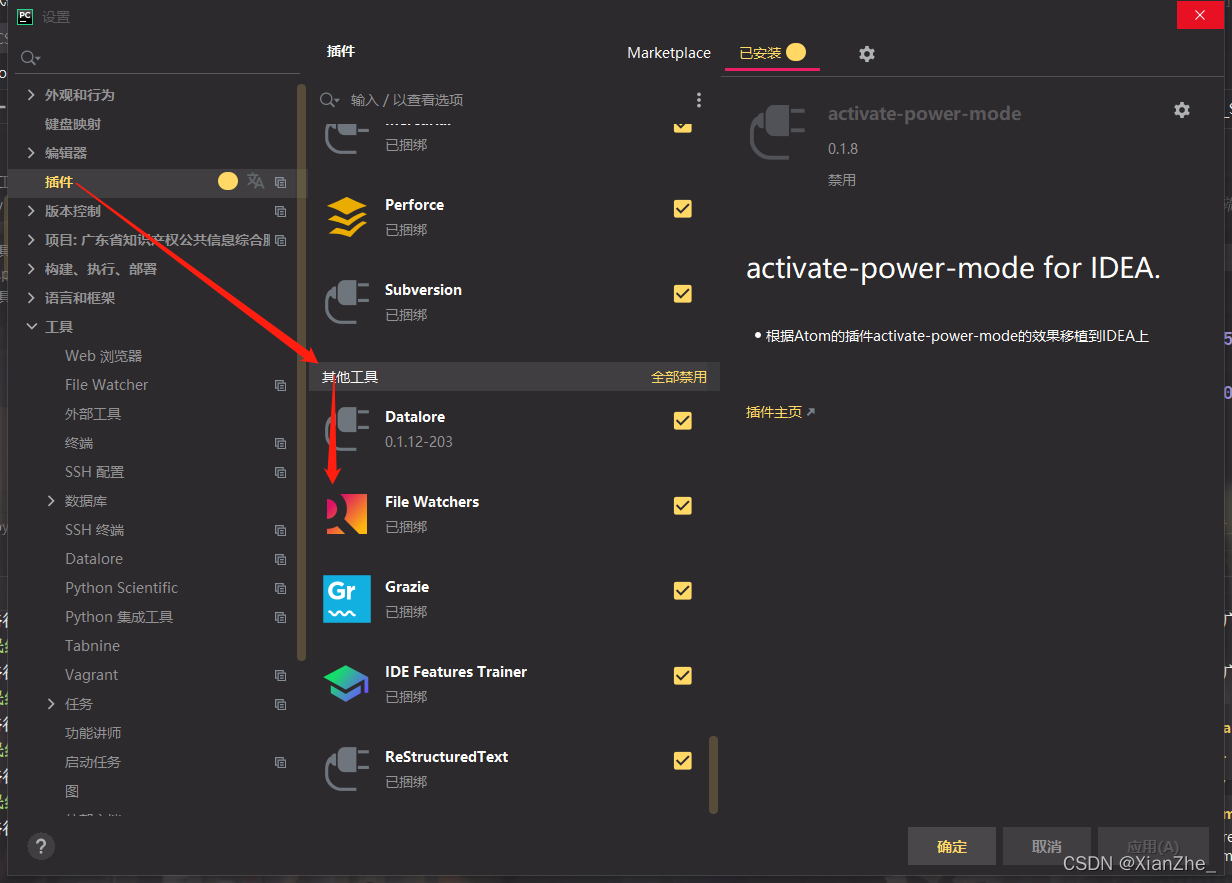Click the 应用(A) button

tap(1153, 846)
